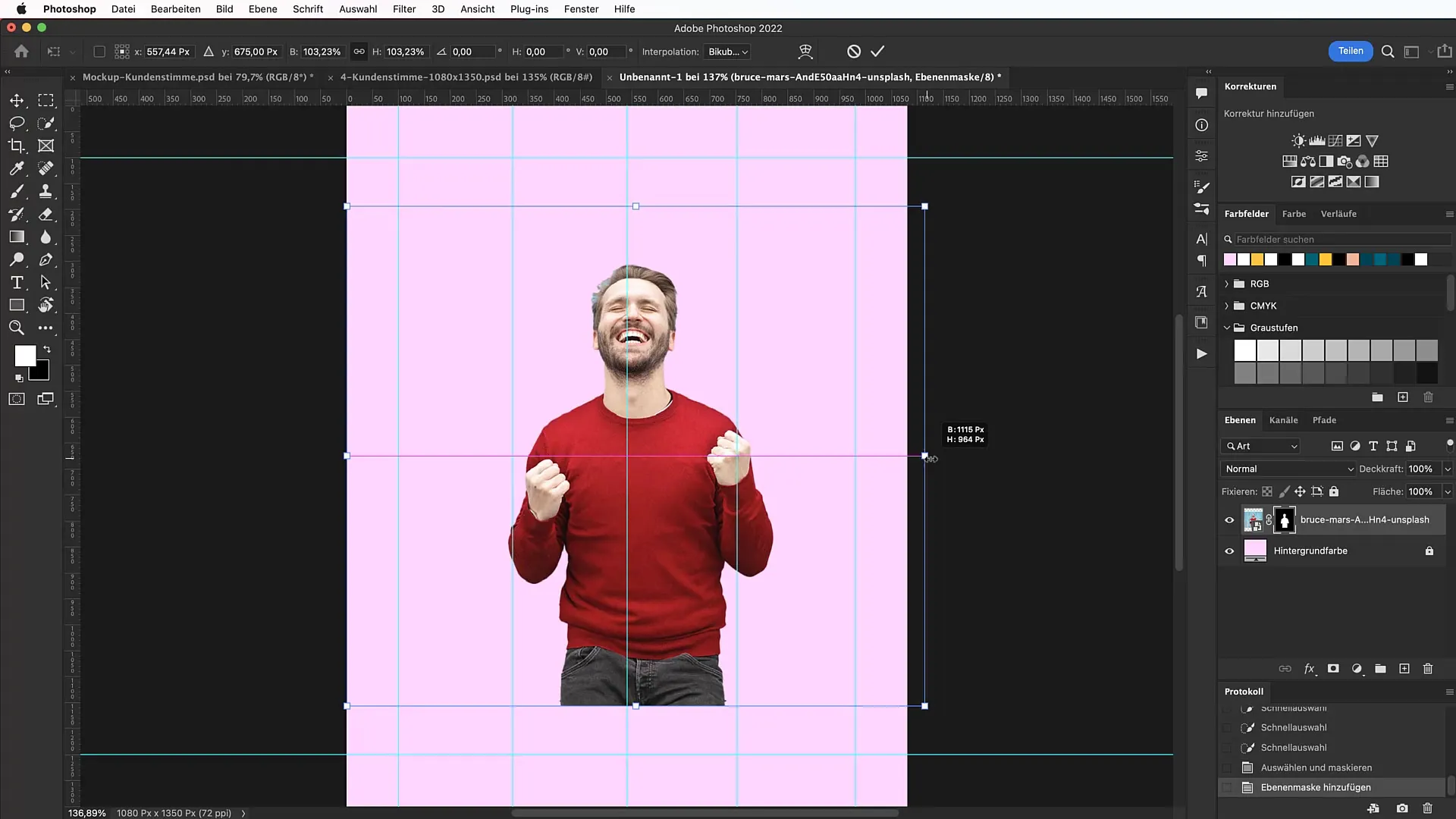Open the blend mode Normal dropdown

click(x=1288, y=469)
